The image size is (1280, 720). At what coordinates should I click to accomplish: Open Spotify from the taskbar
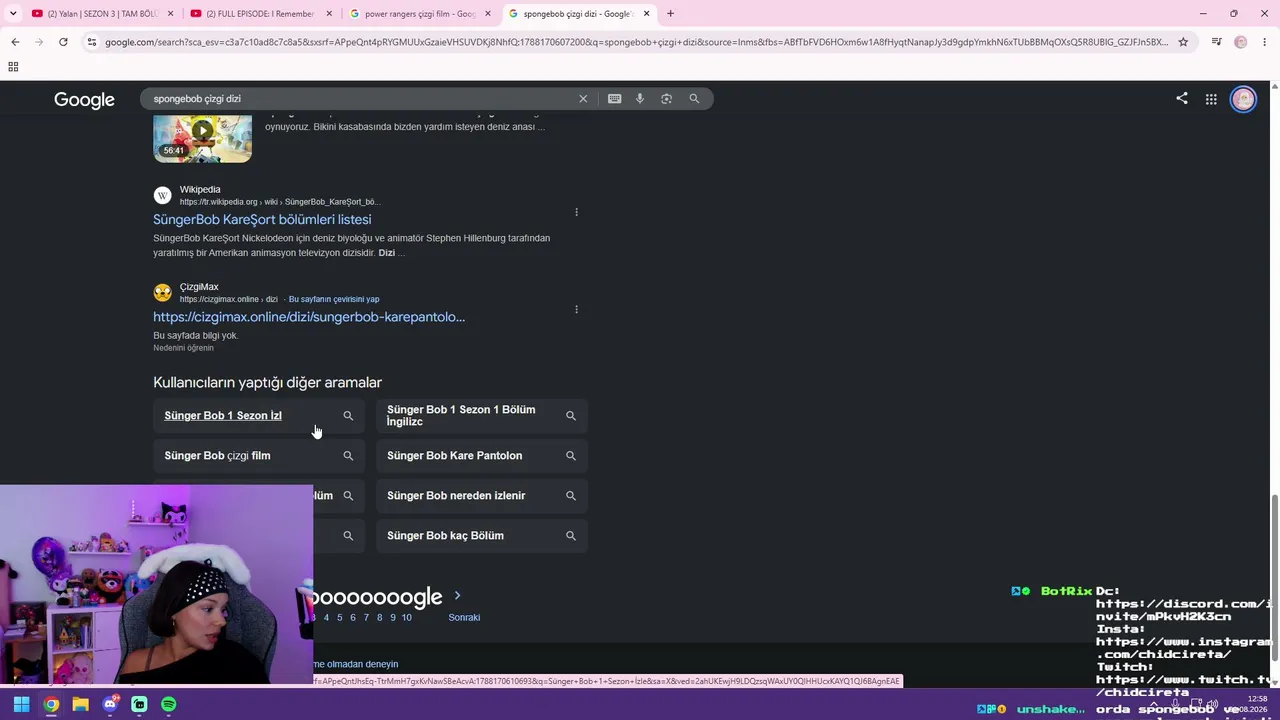(168, 705)
